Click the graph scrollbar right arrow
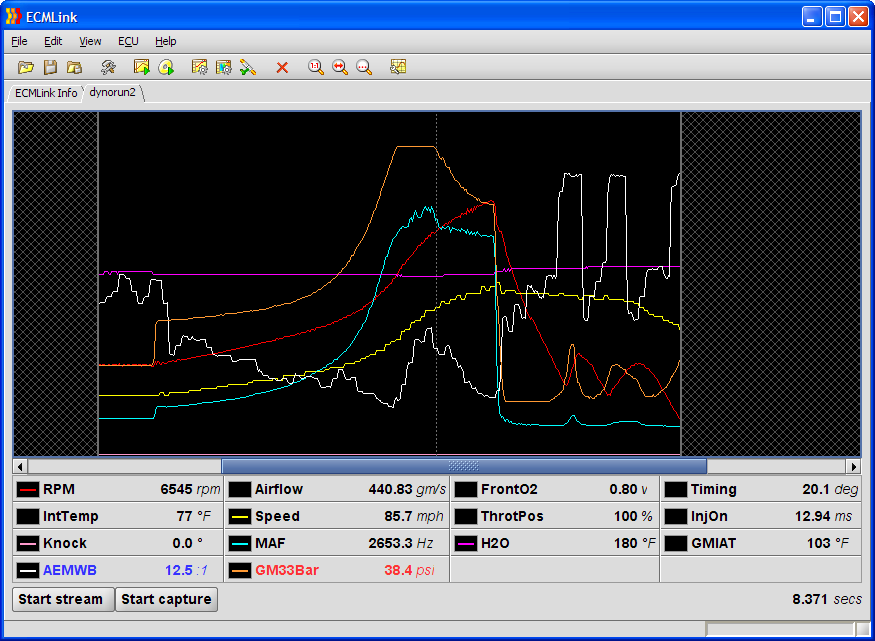The width and height of the screenshot is (875, 641). click(x=853, y=466)
